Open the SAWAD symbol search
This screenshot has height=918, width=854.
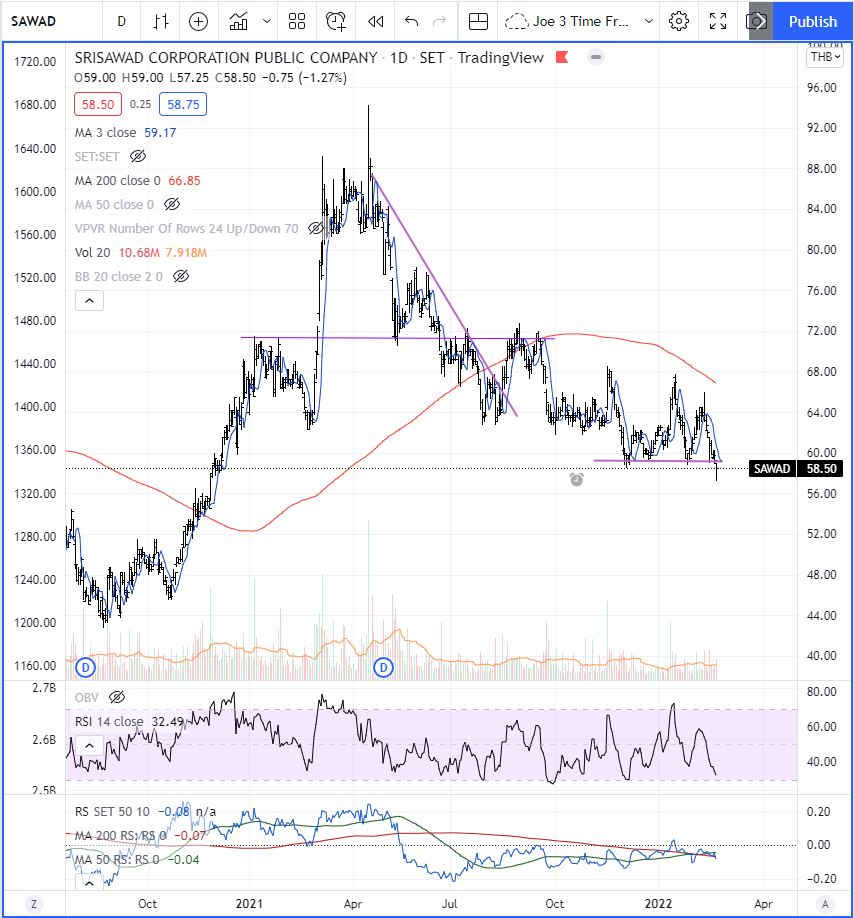[33, 22]
